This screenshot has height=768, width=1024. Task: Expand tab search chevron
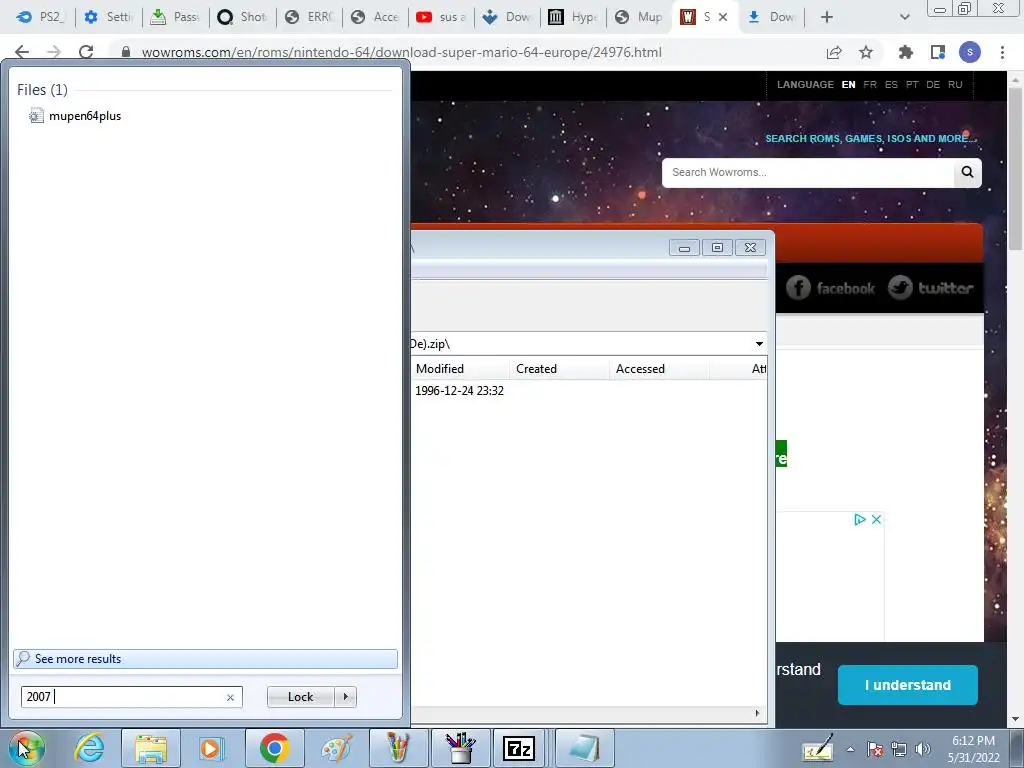(x=904, y=17)
